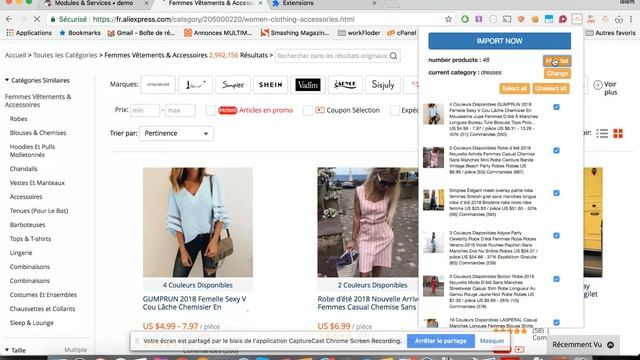Image resolution: width=640 pixels, height=360 pixels.
Task: Open the Robes category link
Action: pos(18,119)
